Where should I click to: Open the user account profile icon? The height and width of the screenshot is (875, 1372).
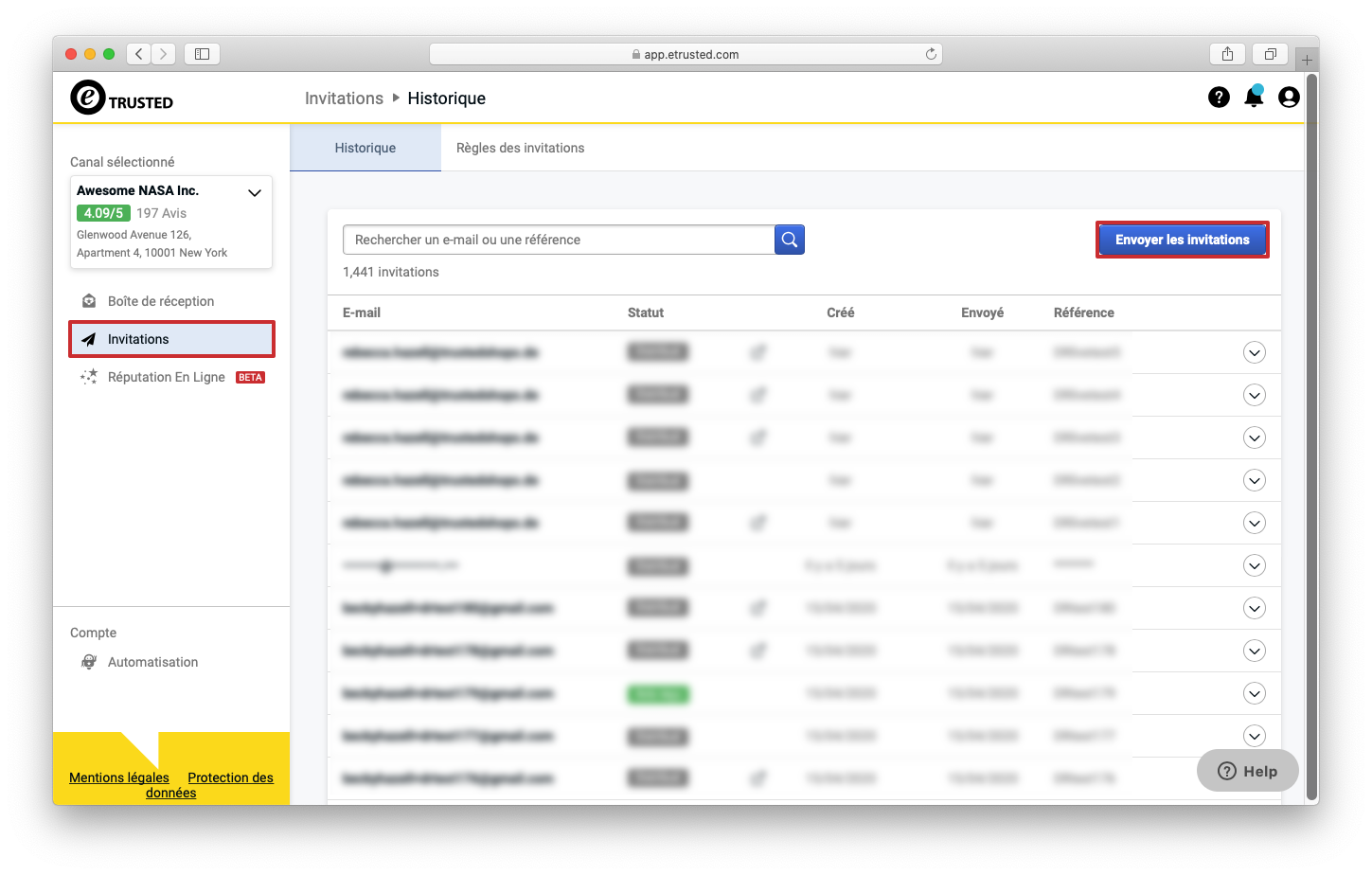1289,98
